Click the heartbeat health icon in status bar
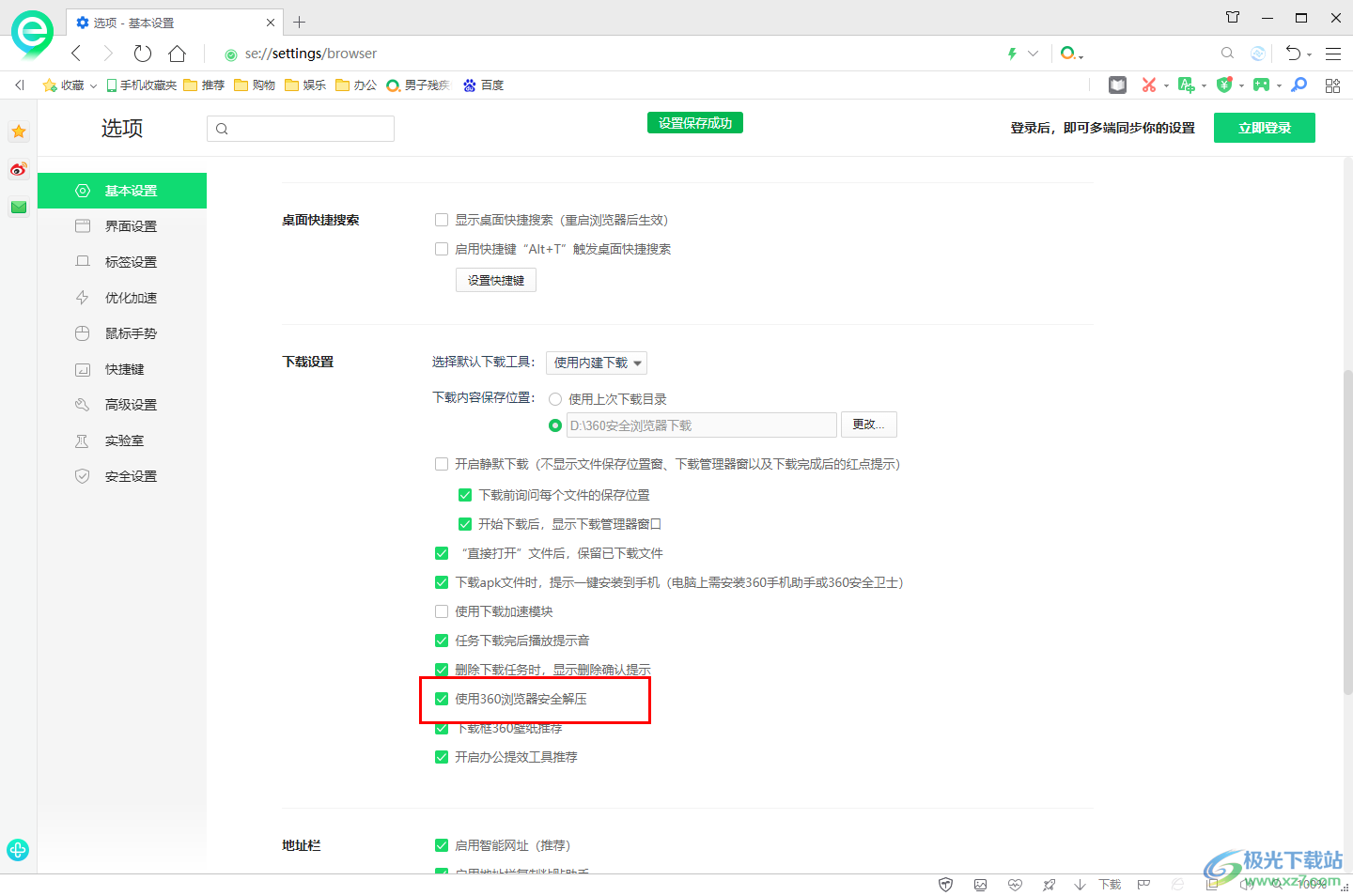 click(x=1015, y=885)
